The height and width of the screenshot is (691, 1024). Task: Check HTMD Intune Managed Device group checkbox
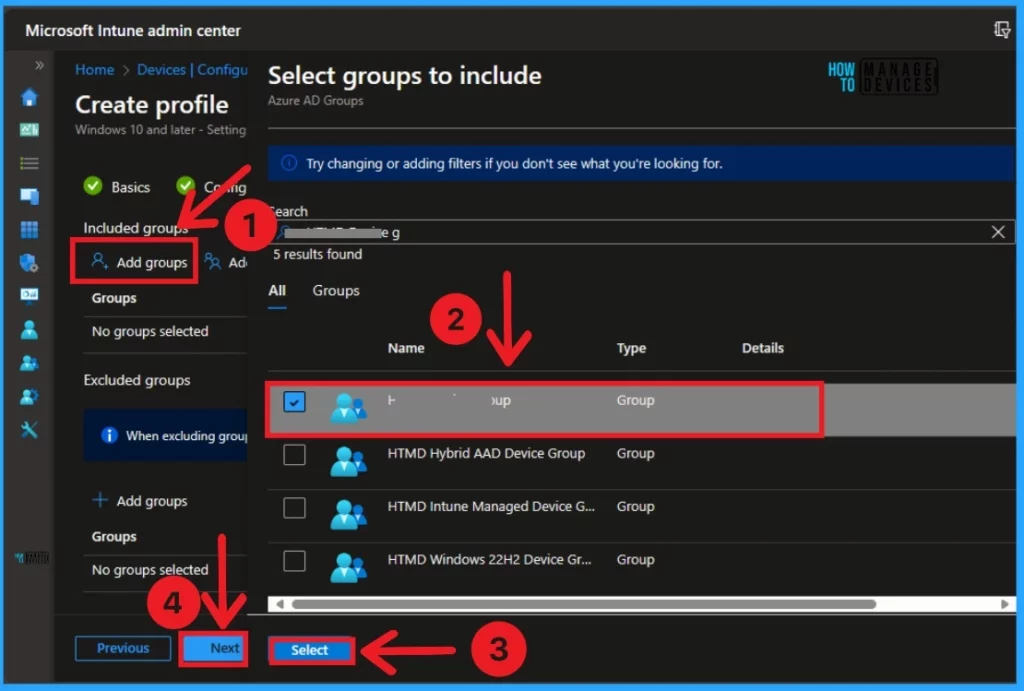[295, 507]
